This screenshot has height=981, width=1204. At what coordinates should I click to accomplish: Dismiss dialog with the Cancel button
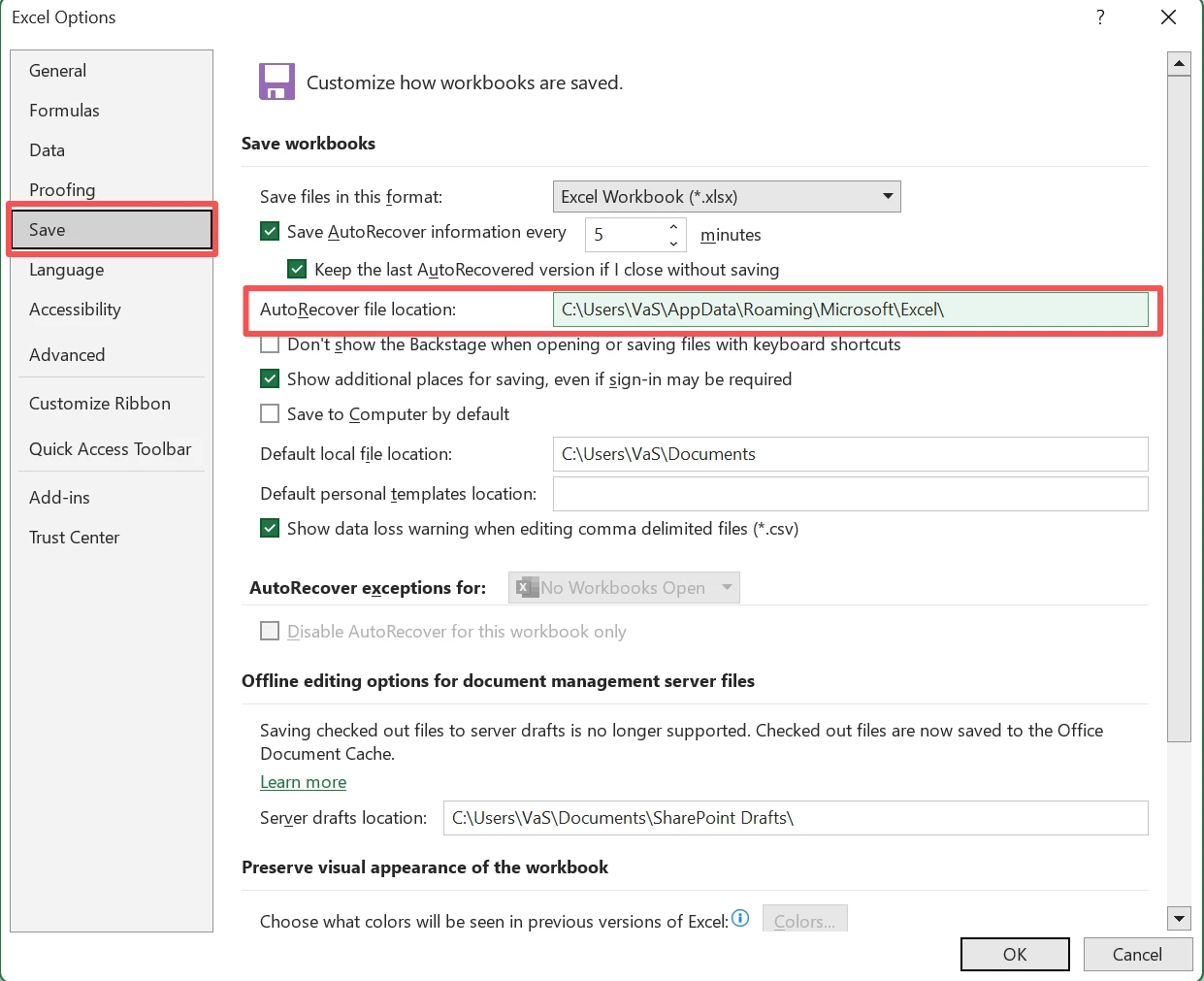tap(1137, 954)
